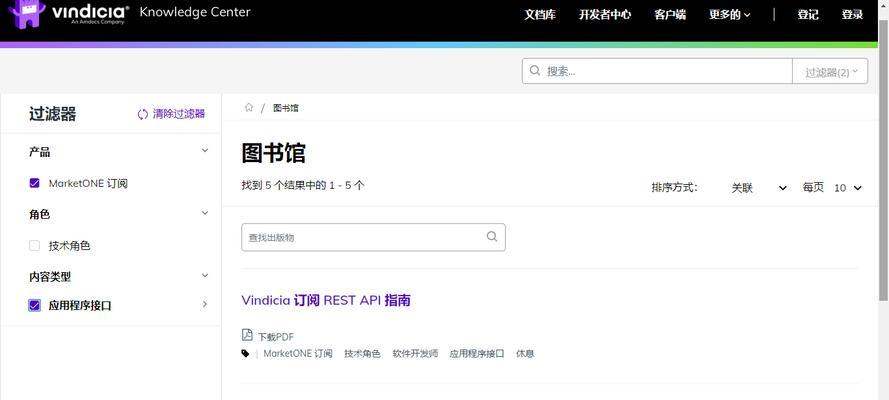
Task: Click the 软件开发师 tag
Action: [x=415, y=354]
